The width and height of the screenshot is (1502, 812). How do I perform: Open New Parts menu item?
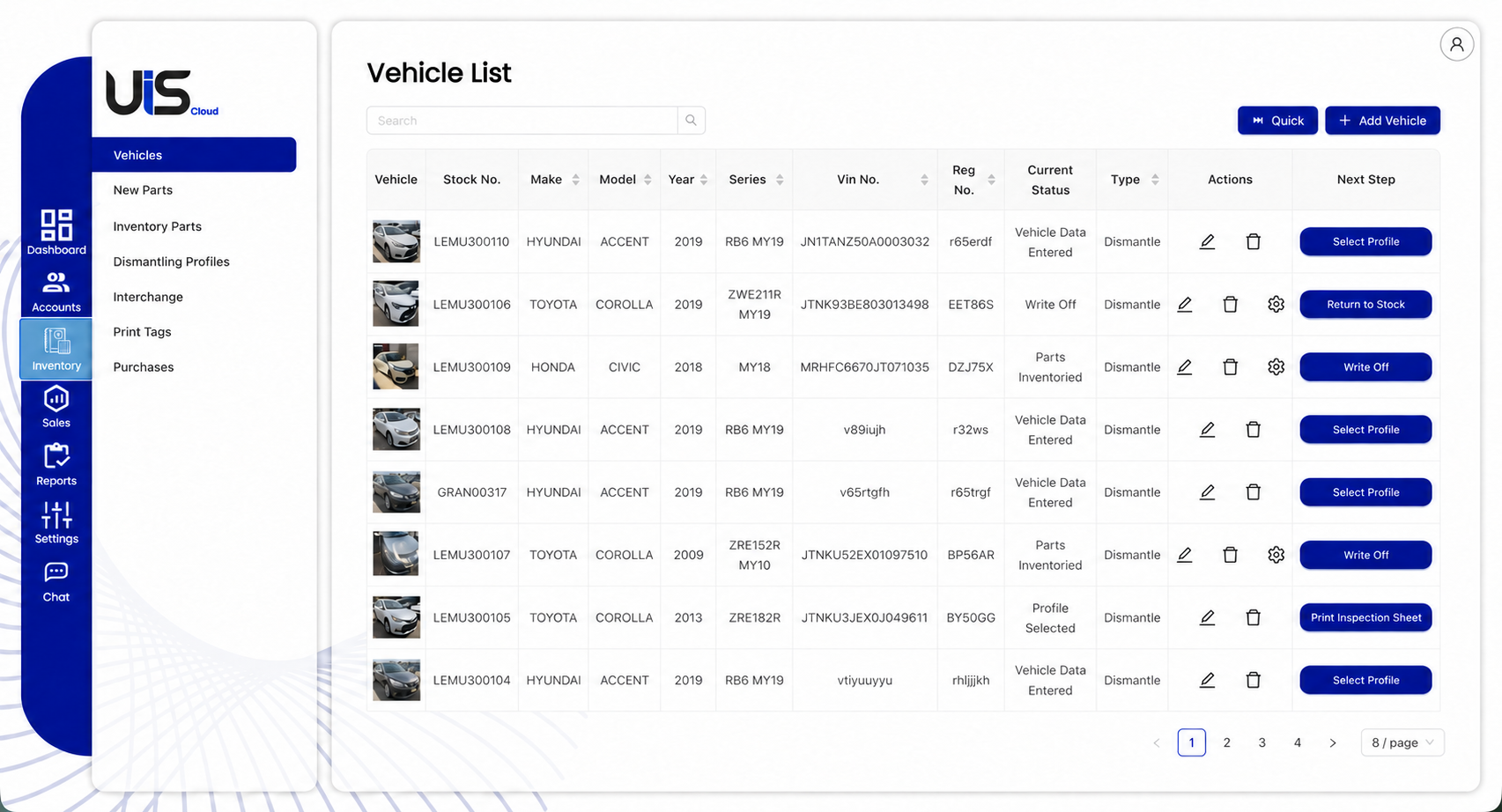[x=143, y=190]
